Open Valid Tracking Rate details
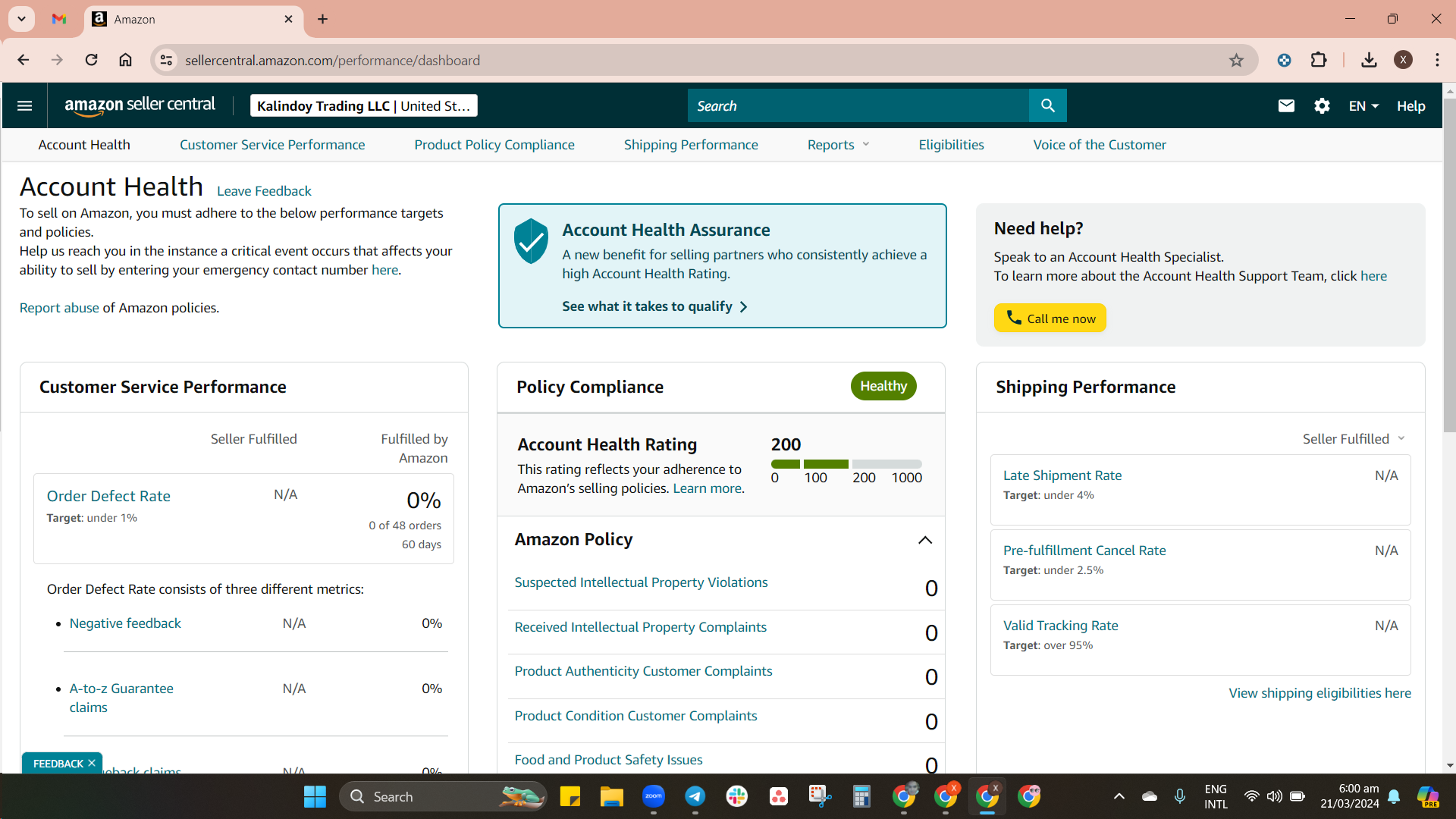This screenshot has width=1456, height=819. tap(1060, 626)
